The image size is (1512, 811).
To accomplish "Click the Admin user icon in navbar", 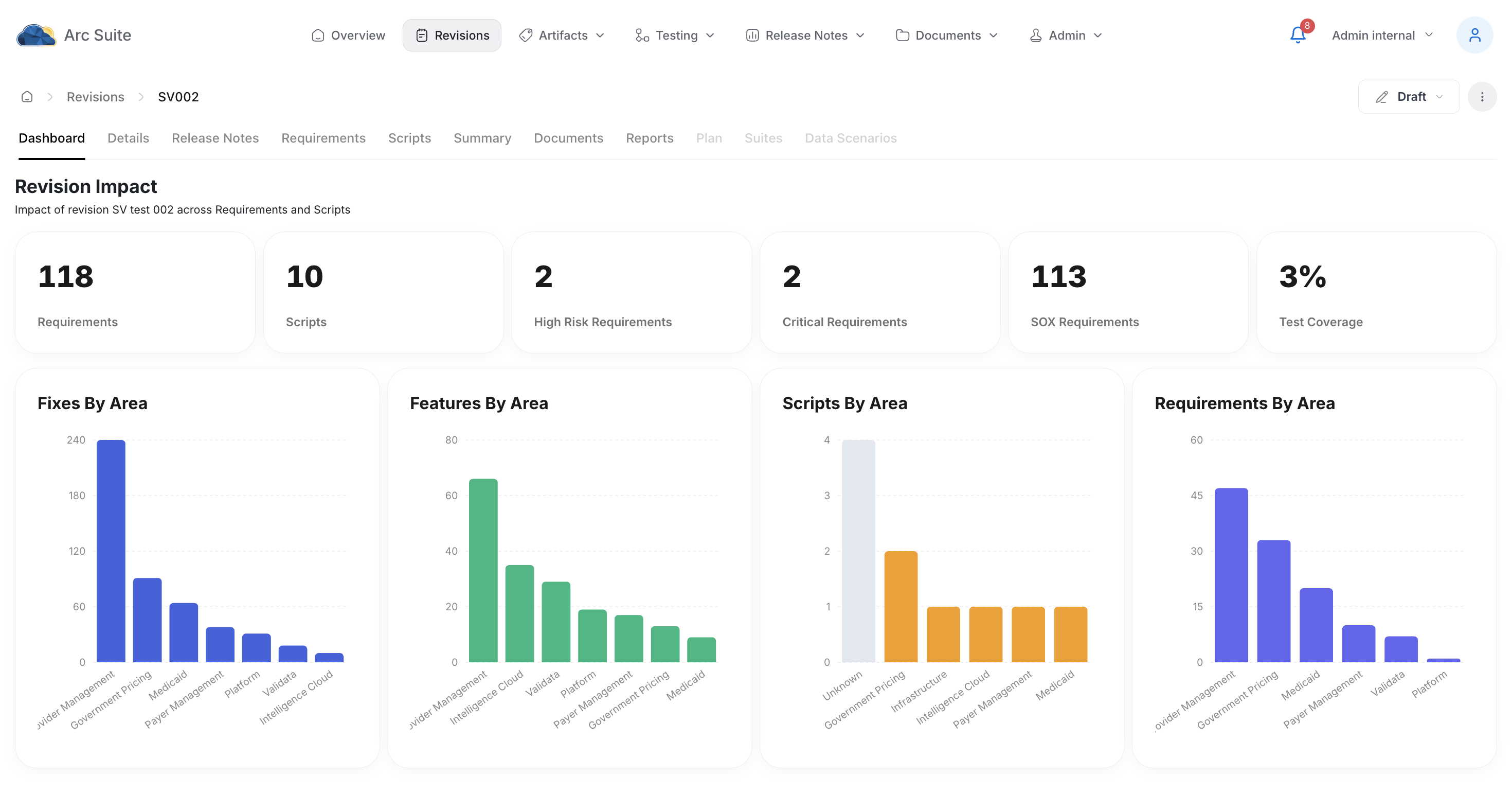I will pyautogui.click(x=1035, y=35).
